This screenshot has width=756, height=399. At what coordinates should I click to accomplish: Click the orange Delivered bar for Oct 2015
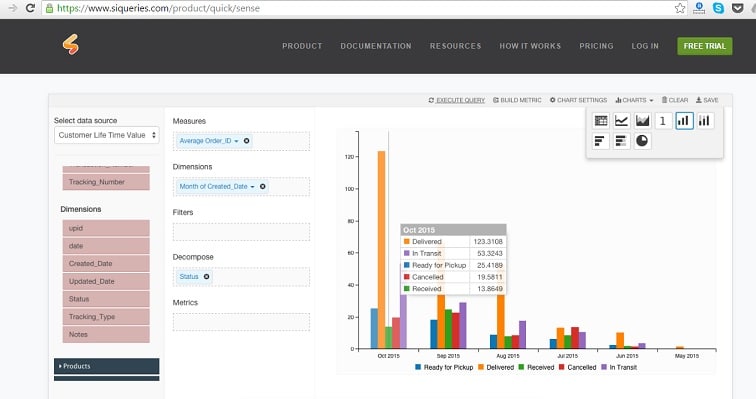(x=381, y=250)
